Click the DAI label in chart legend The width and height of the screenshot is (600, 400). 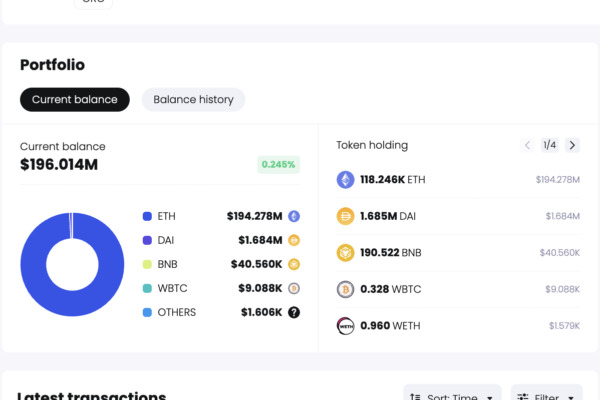166,240
